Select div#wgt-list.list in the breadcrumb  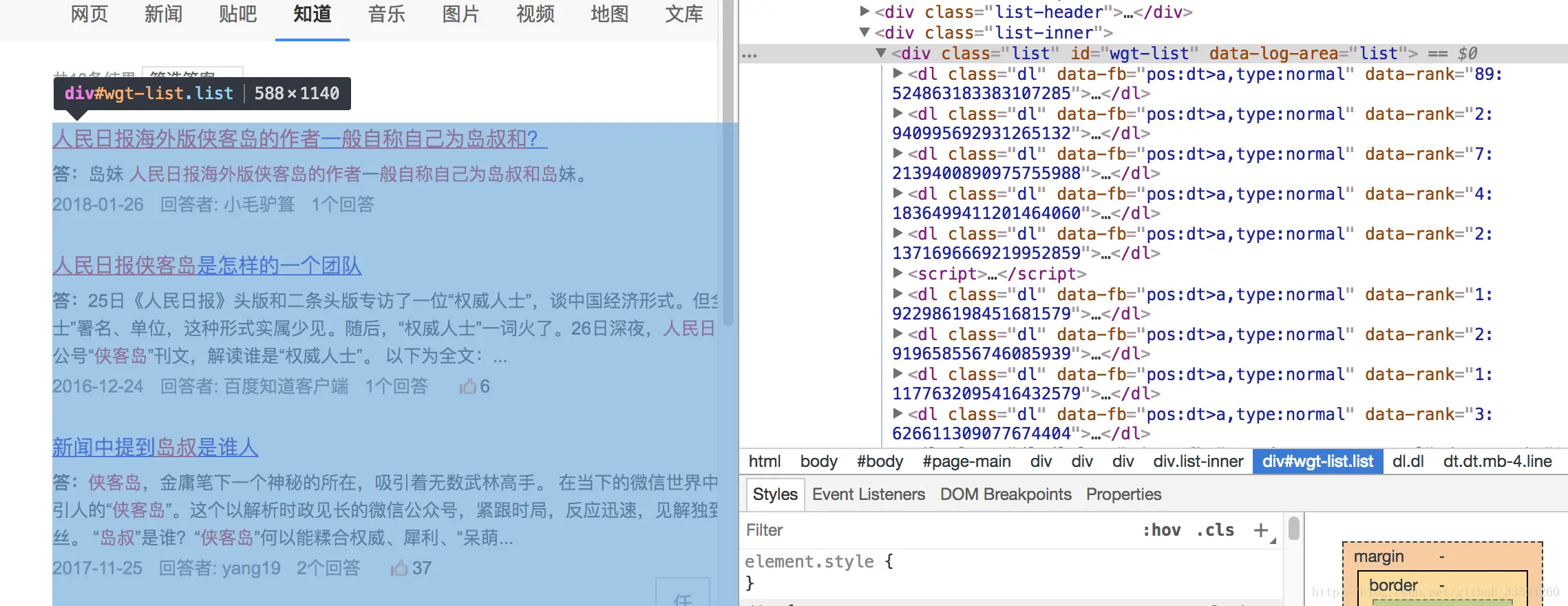tap(1318, 461)
